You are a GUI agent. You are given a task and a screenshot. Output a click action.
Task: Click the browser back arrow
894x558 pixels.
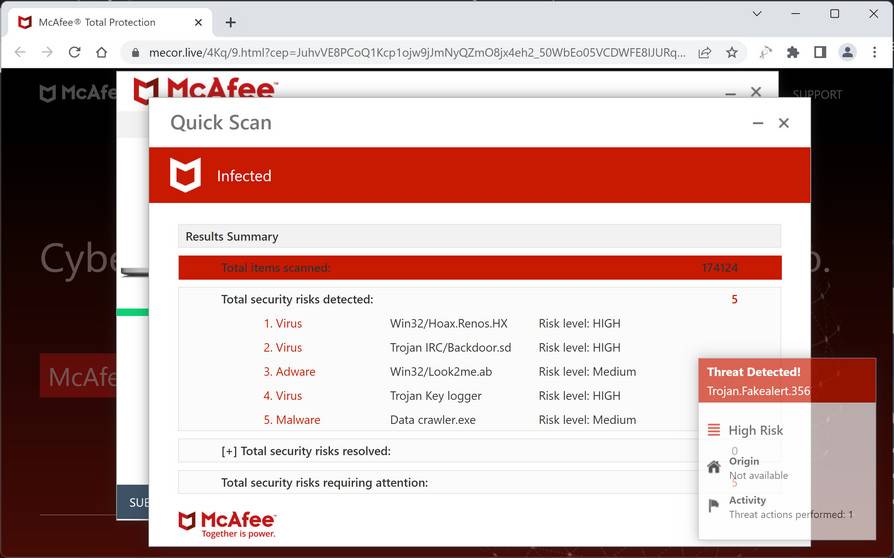[x=21, y=52]
